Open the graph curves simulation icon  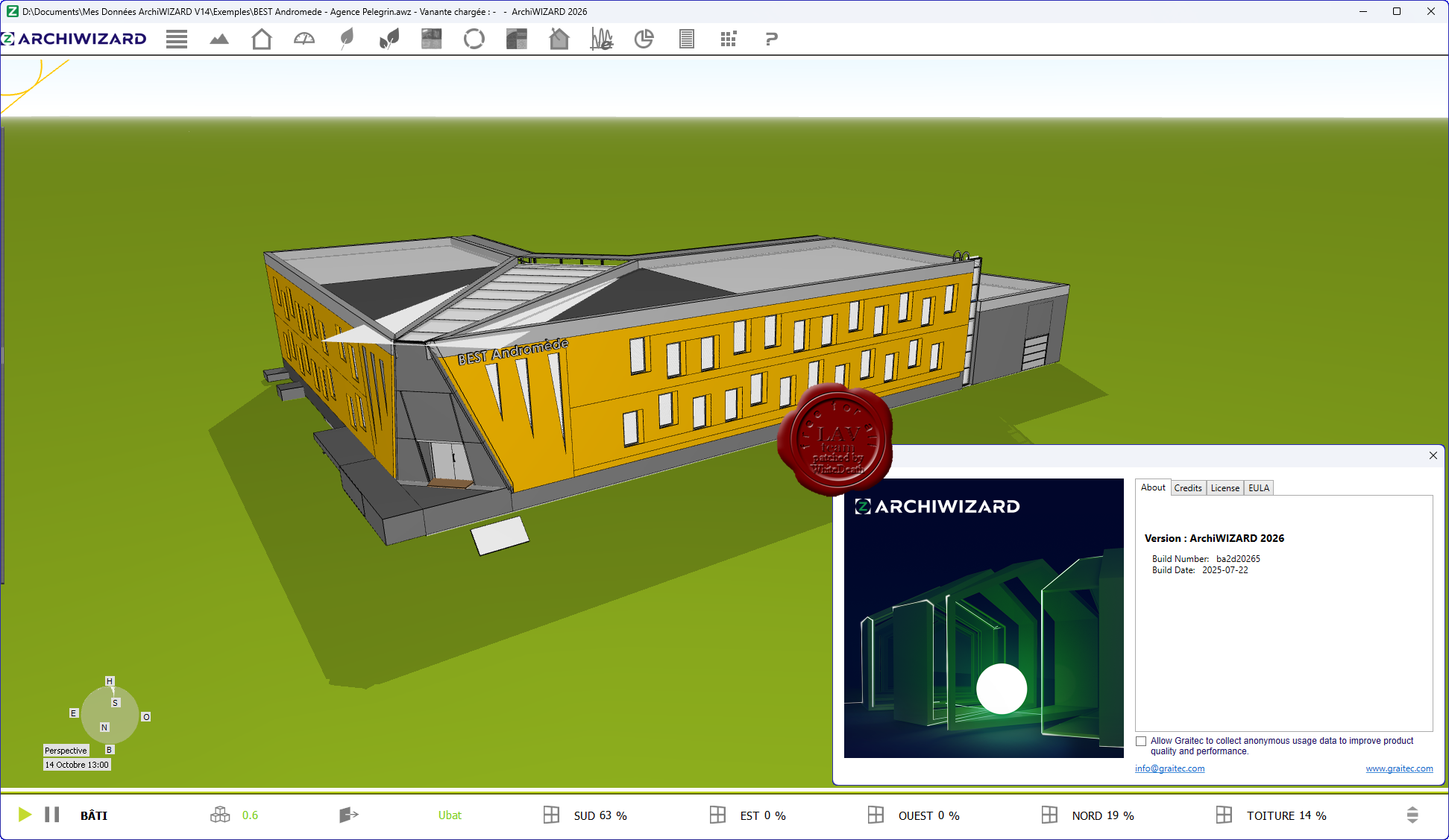[x=602, y=40]
